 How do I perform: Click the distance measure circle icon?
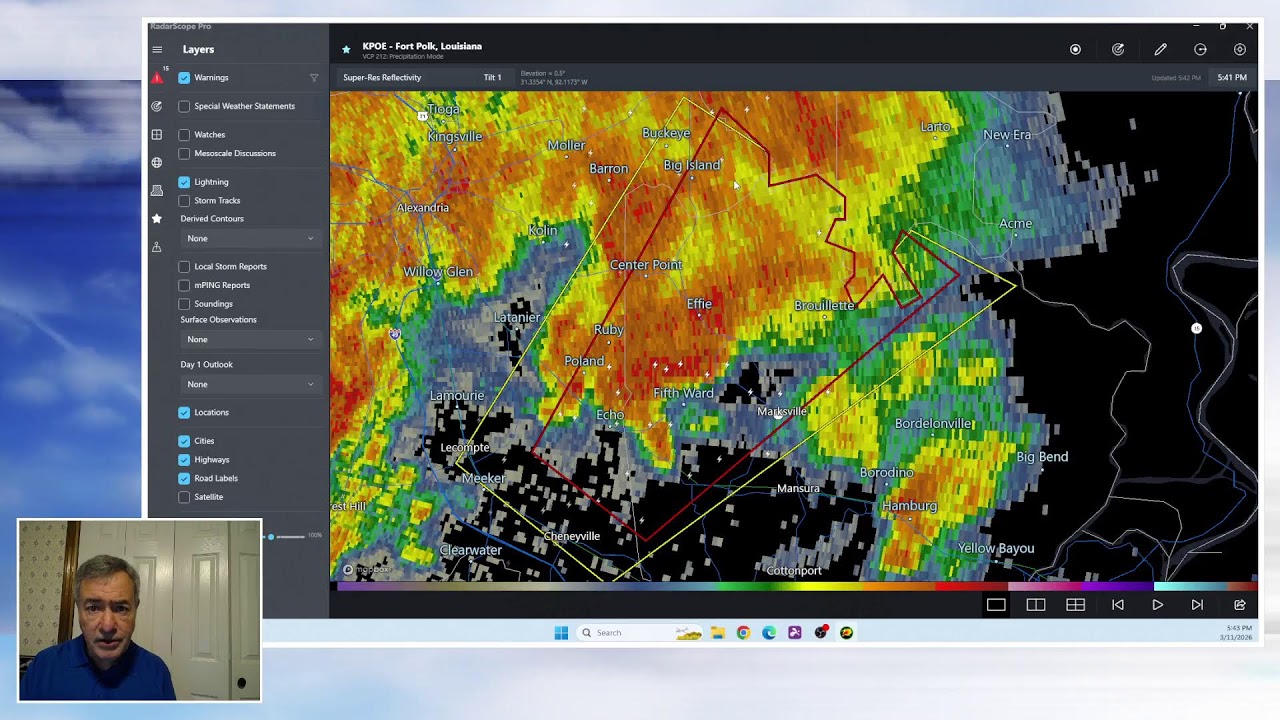pyautogui.click(x=1200, y=49)
